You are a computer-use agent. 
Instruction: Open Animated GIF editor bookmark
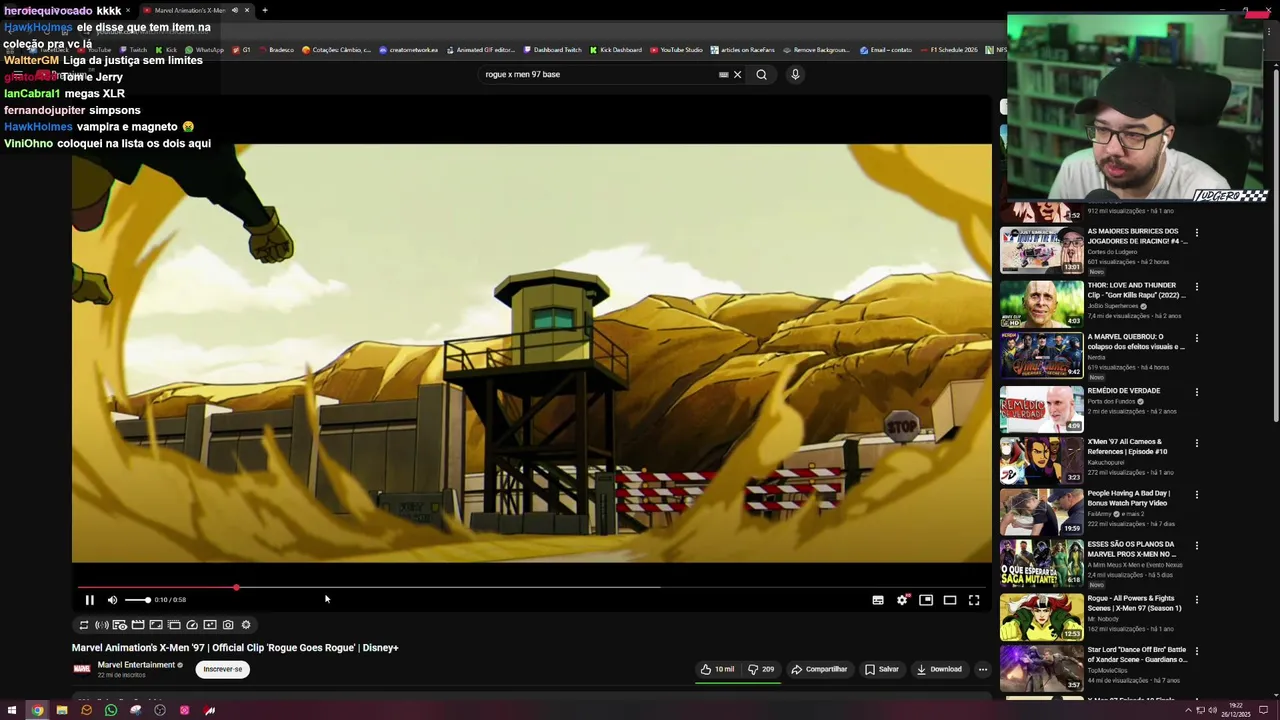481,49
